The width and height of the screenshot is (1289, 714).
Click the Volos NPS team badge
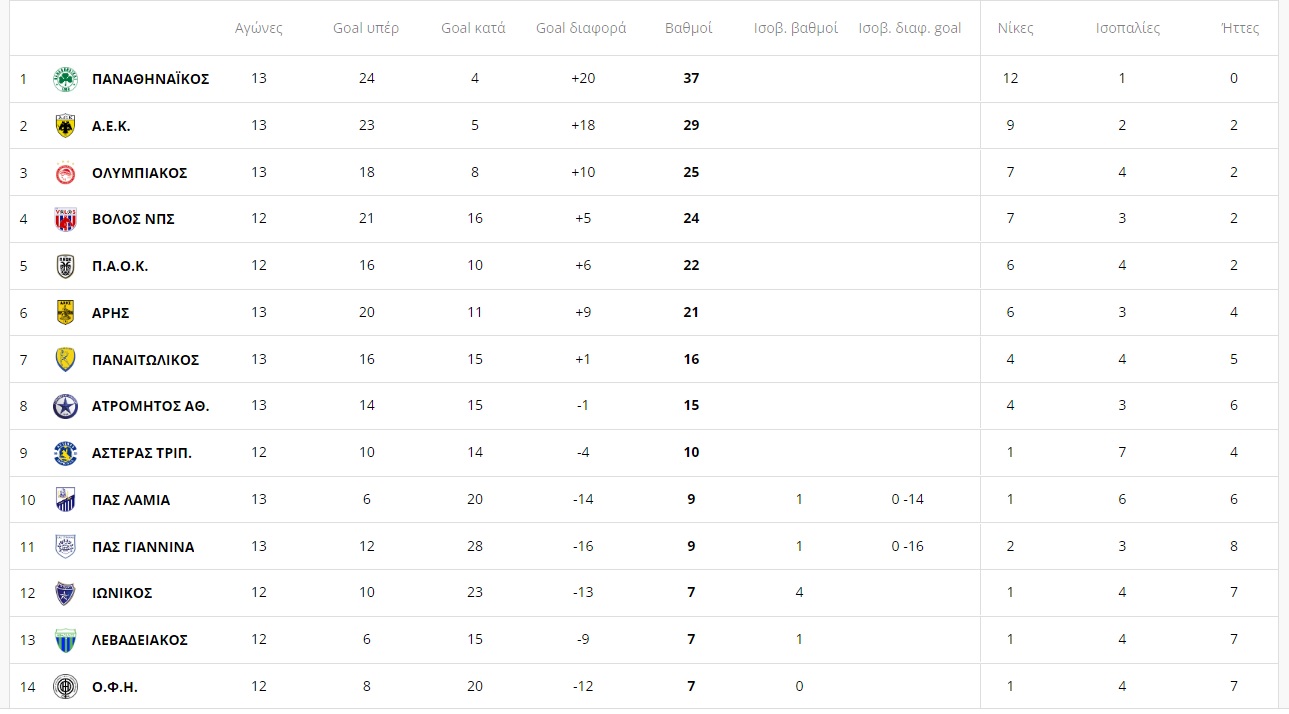click(65, 219)
